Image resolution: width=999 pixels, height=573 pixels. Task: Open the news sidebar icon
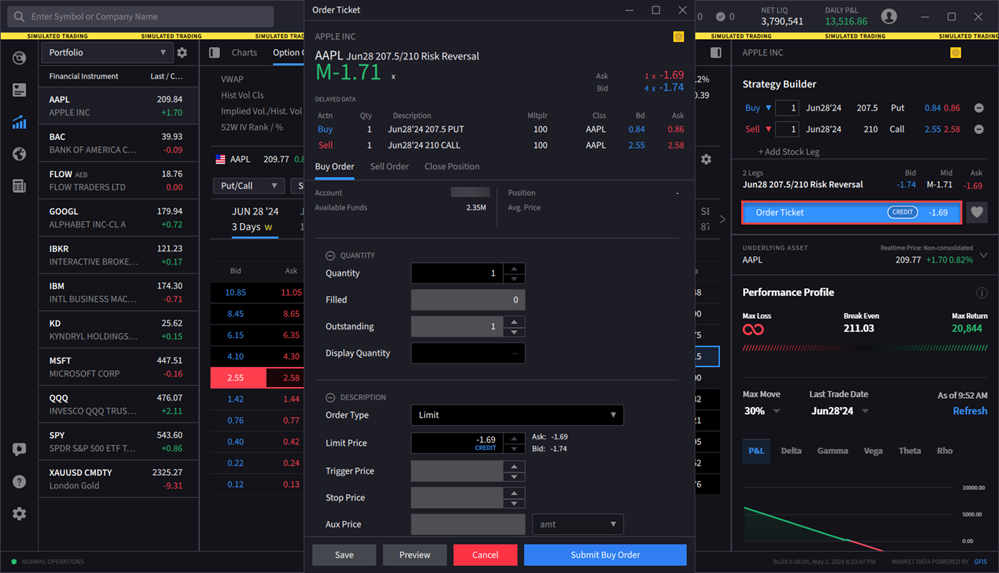click(x=19, y=185)
